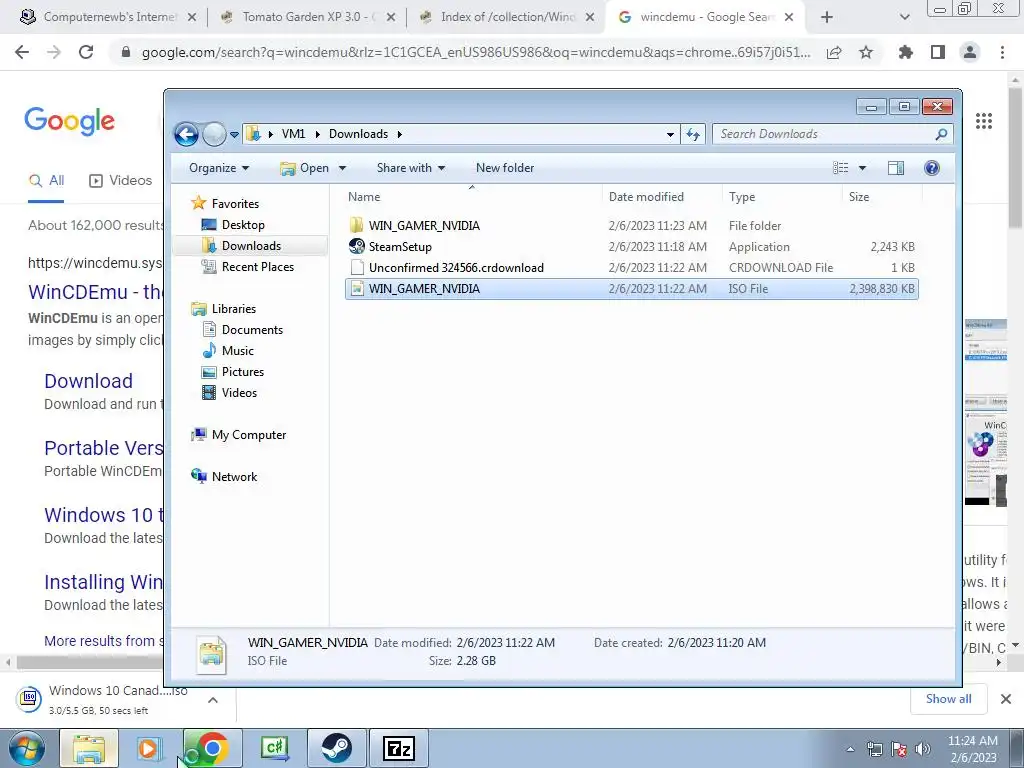Click Chrome back button
Viewport: 1024px width, 768px height.
(22, 52)
